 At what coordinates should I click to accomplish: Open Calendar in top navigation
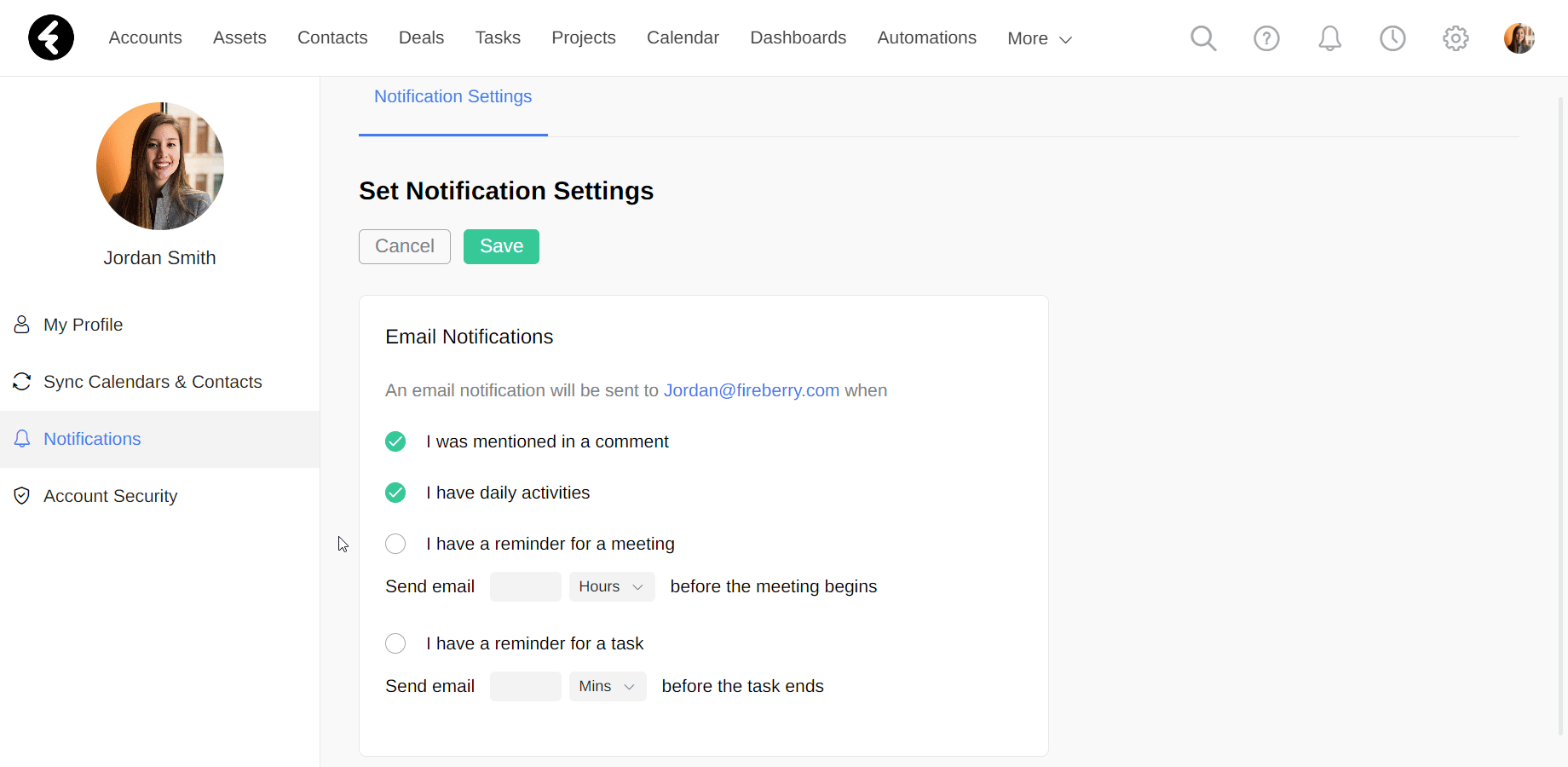pos(683,37)
